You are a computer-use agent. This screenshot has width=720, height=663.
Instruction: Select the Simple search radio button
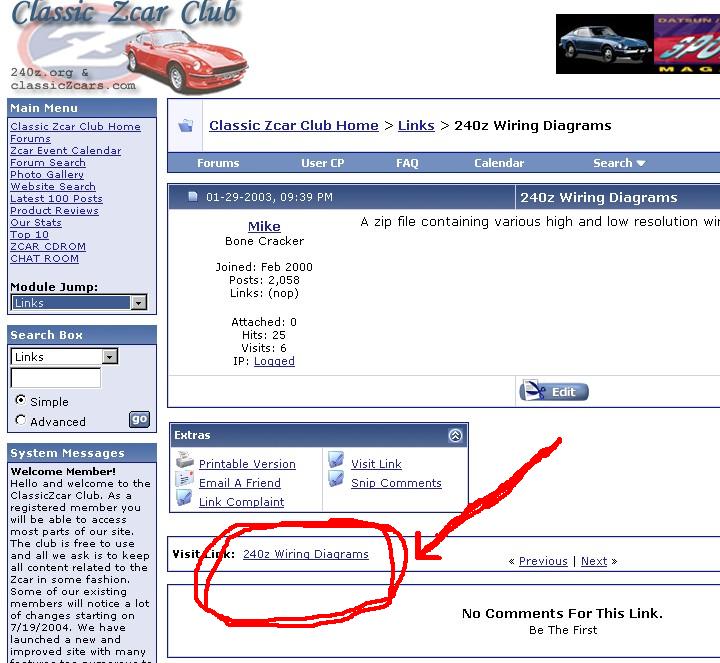(x=20, y=400)
